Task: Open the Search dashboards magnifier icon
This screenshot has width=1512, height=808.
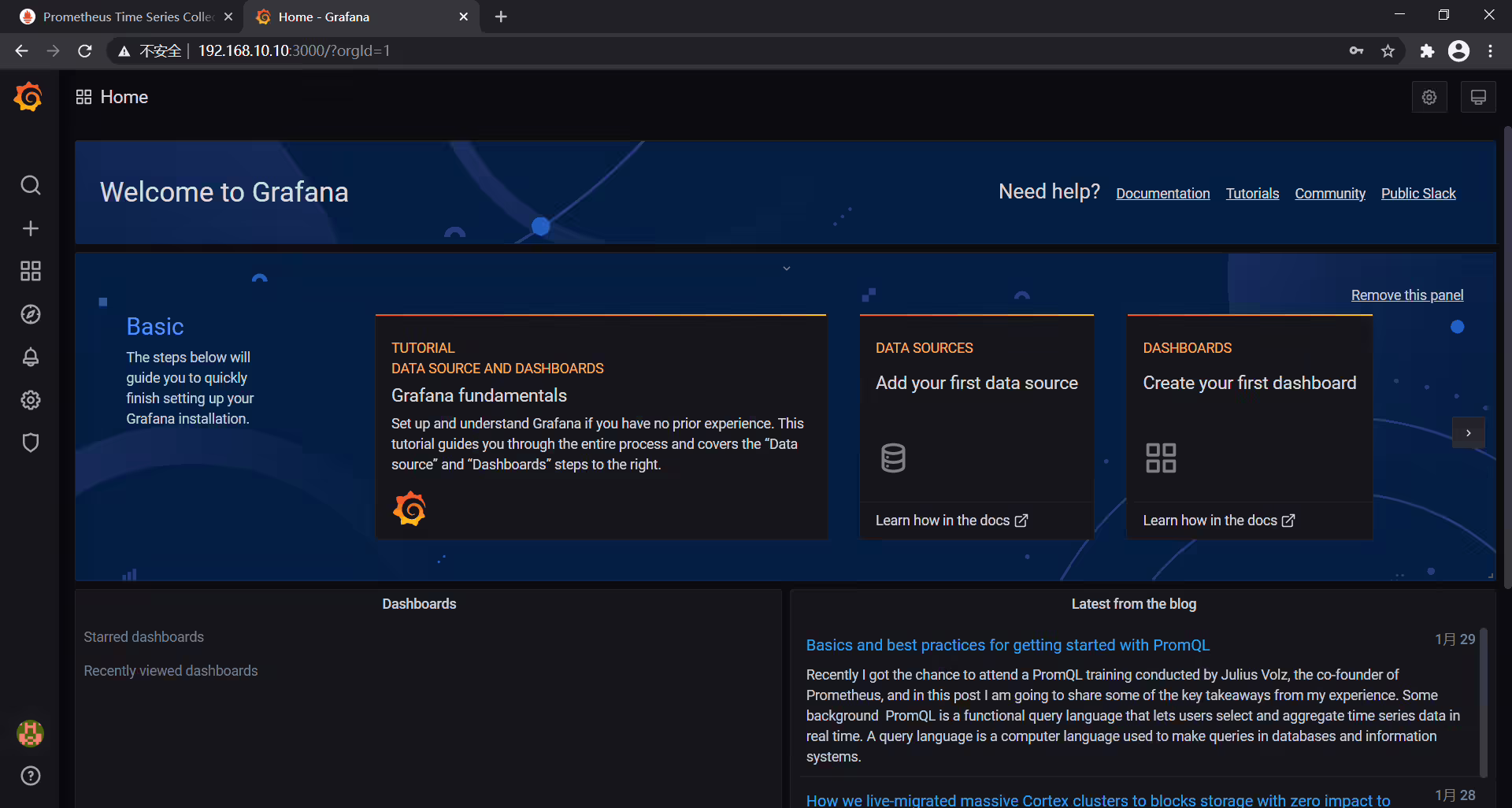Action: [31, 185]
